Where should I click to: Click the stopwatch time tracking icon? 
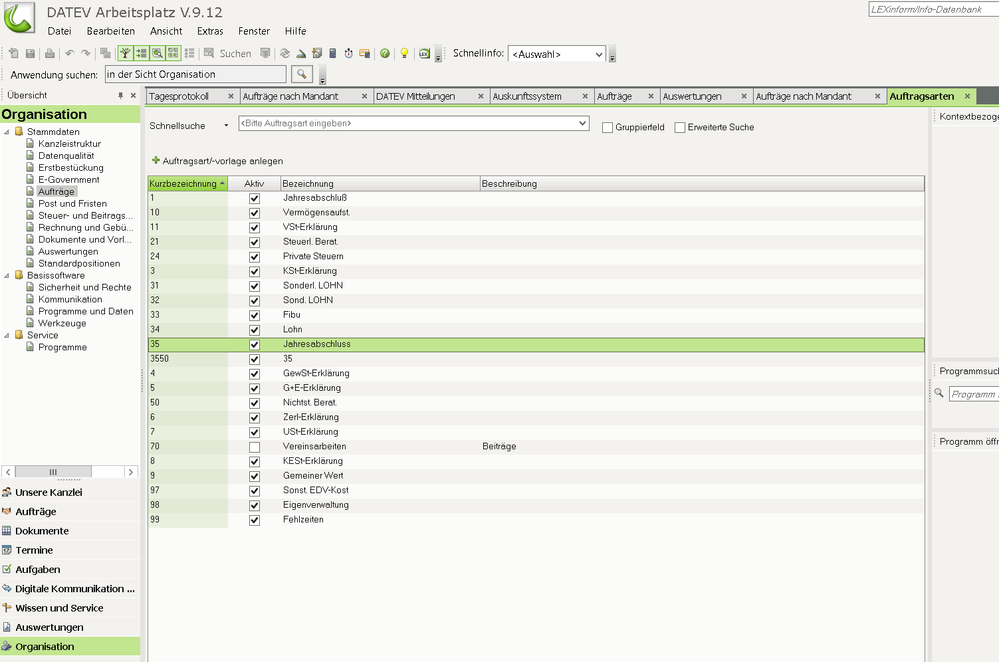click(349, 54)
